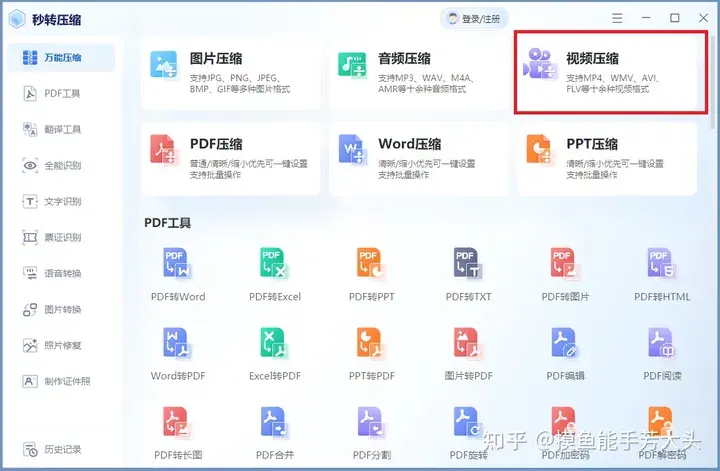Minimize the 秒转压缩 window

click(x=646, y=18)
